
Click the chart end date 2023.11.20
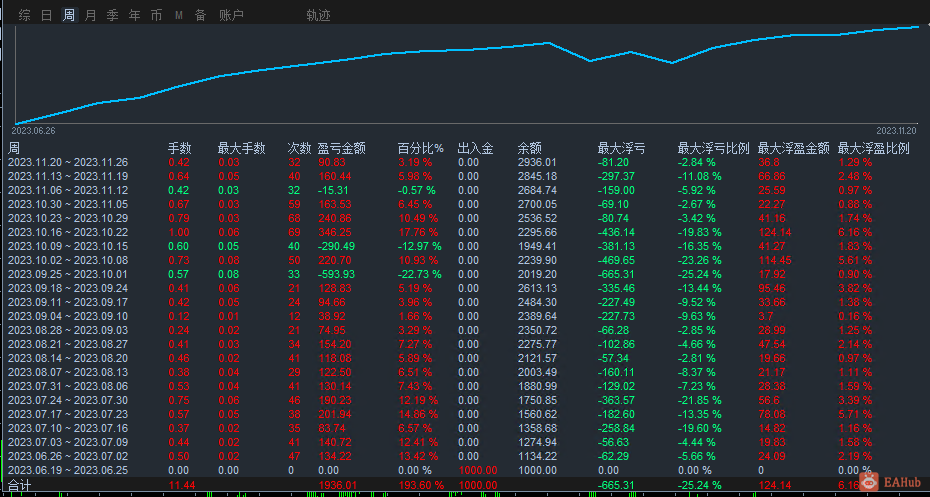896,131
